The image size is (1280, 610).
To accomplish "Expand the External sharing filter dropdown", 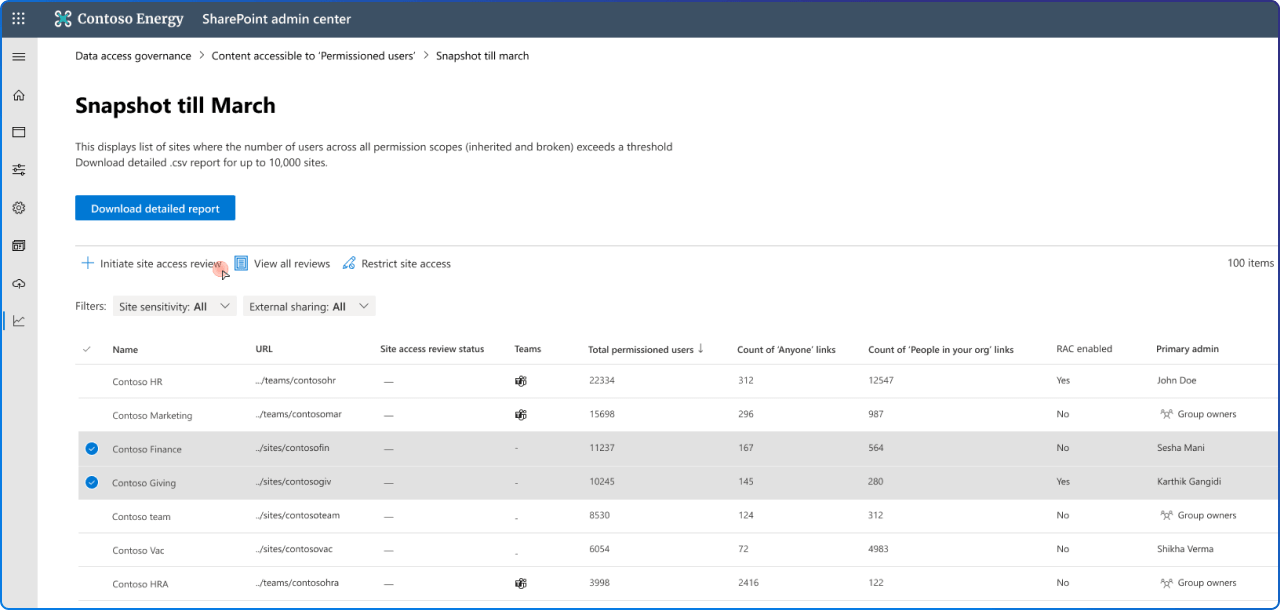I will click(x=309, y=306).
